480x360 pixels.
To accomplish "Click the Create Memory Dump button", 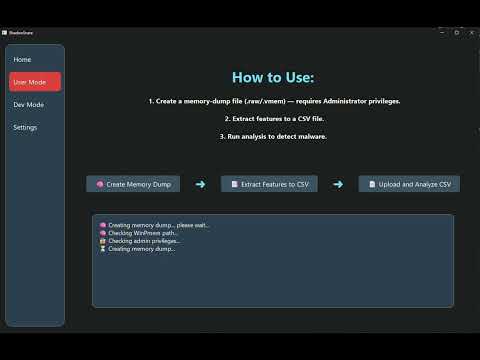I will (x=133, y=184).
